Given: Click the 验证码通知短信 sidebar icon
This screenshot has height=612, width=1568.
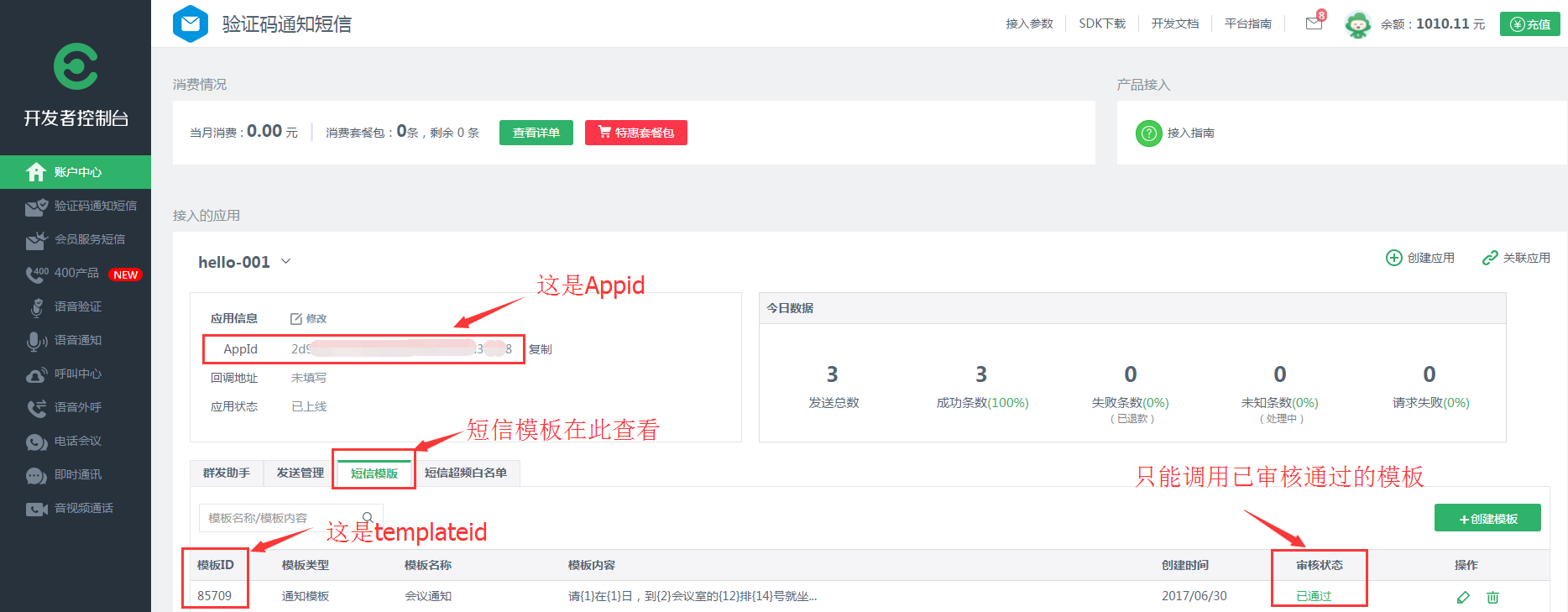Looking at the screenshot, I should click(x=36, y=207).
